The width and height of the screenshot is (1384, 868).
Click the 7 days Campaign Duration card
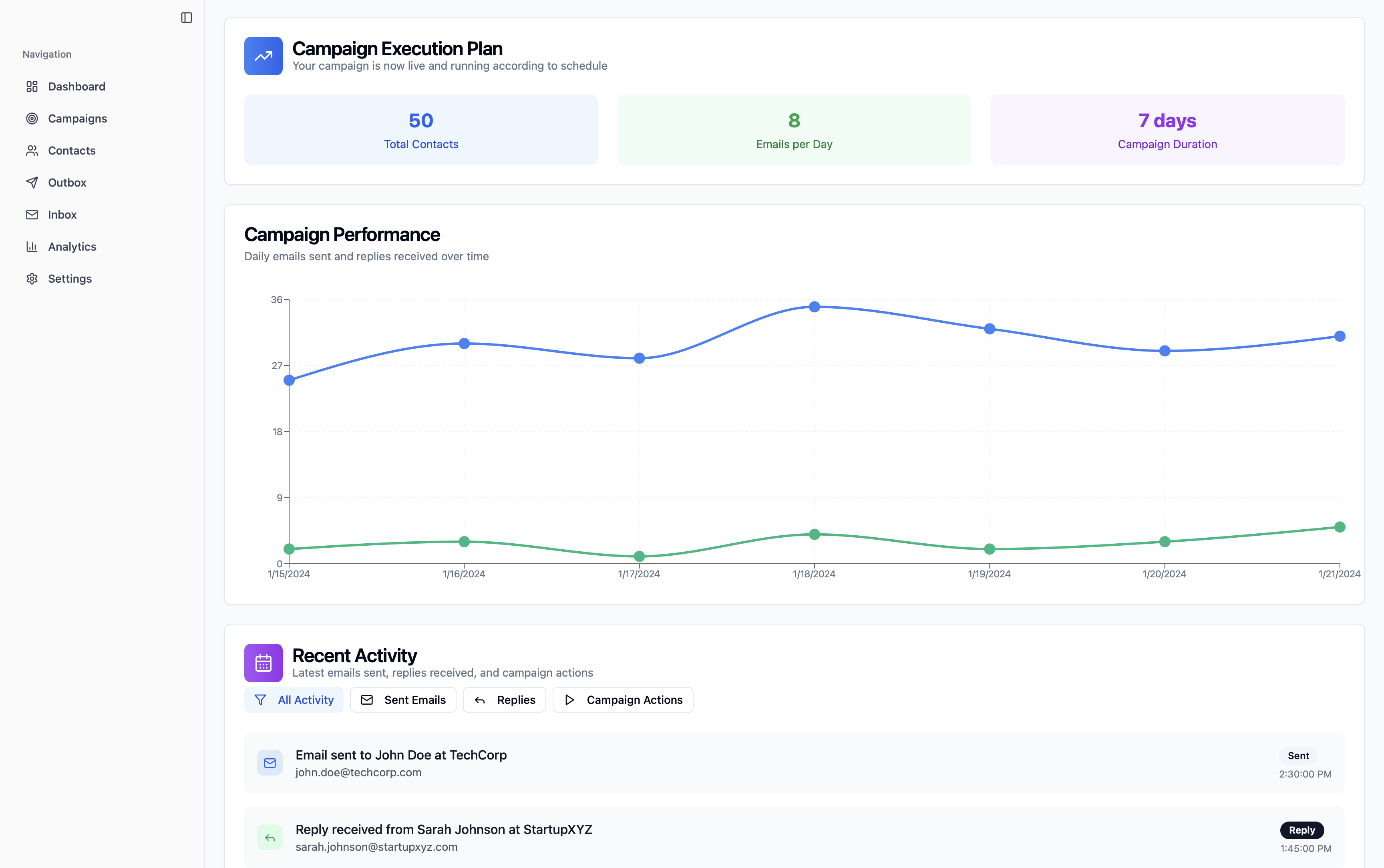pos(1167,130)
